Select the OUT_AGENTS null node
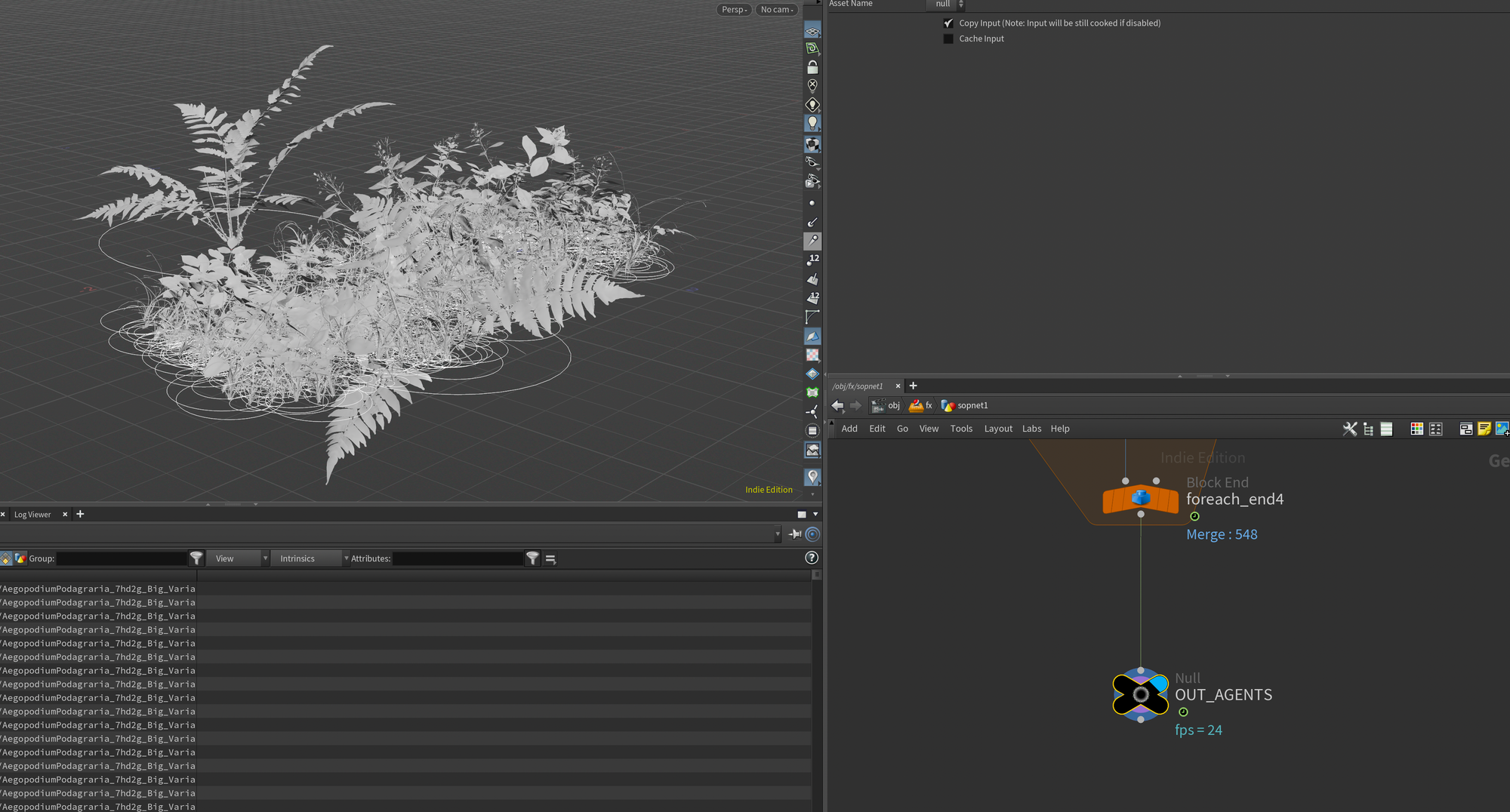 [1140, 695]
